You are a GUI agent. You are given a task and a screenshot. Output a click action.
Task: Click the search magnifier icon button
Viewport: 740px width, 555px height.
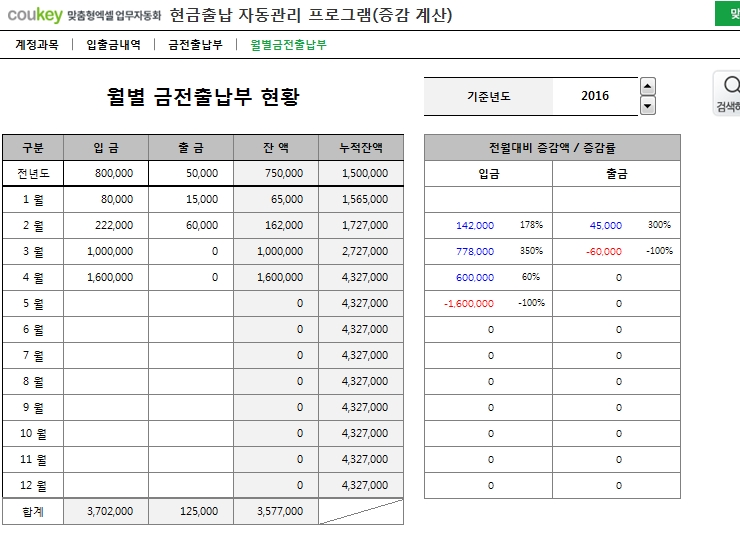coord(728,93)
